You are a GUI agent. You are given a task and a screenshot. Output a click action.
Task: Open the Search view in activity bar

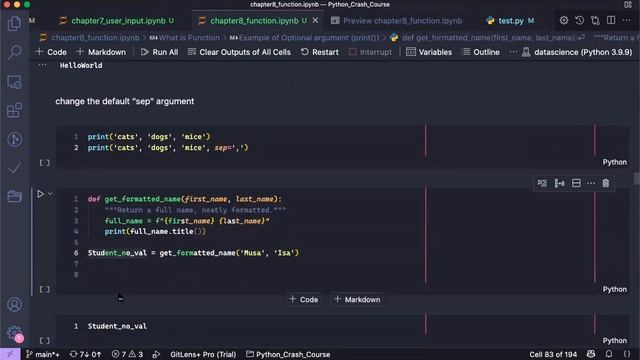pyautogui.click(x=14, y=52)
